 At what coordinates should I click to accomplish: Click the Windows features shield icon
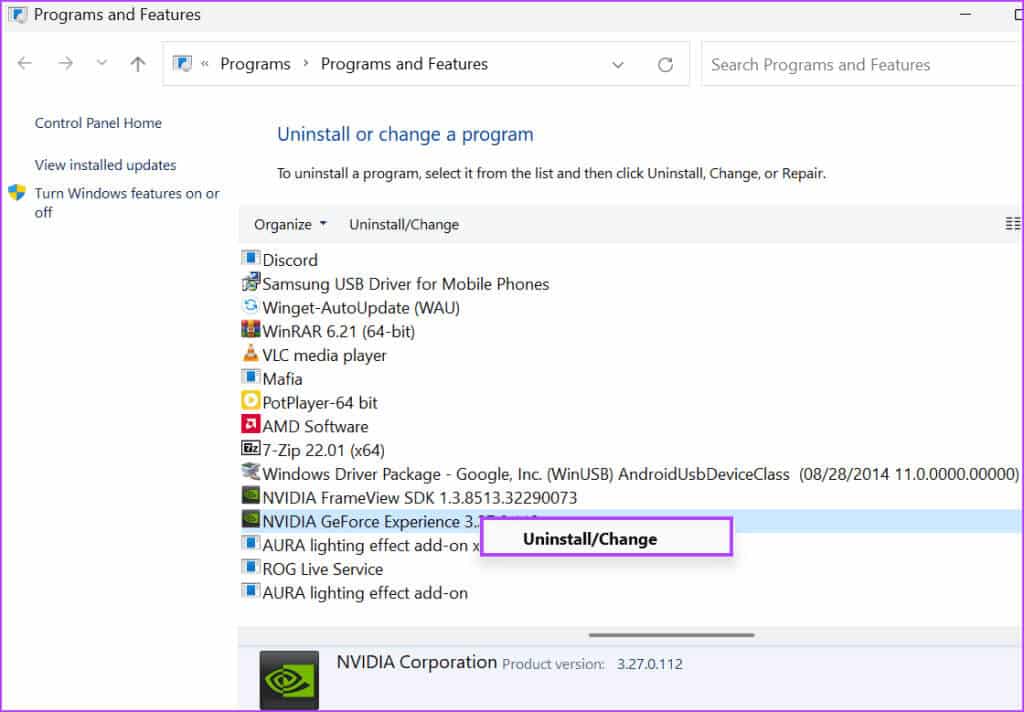[17, 193]
